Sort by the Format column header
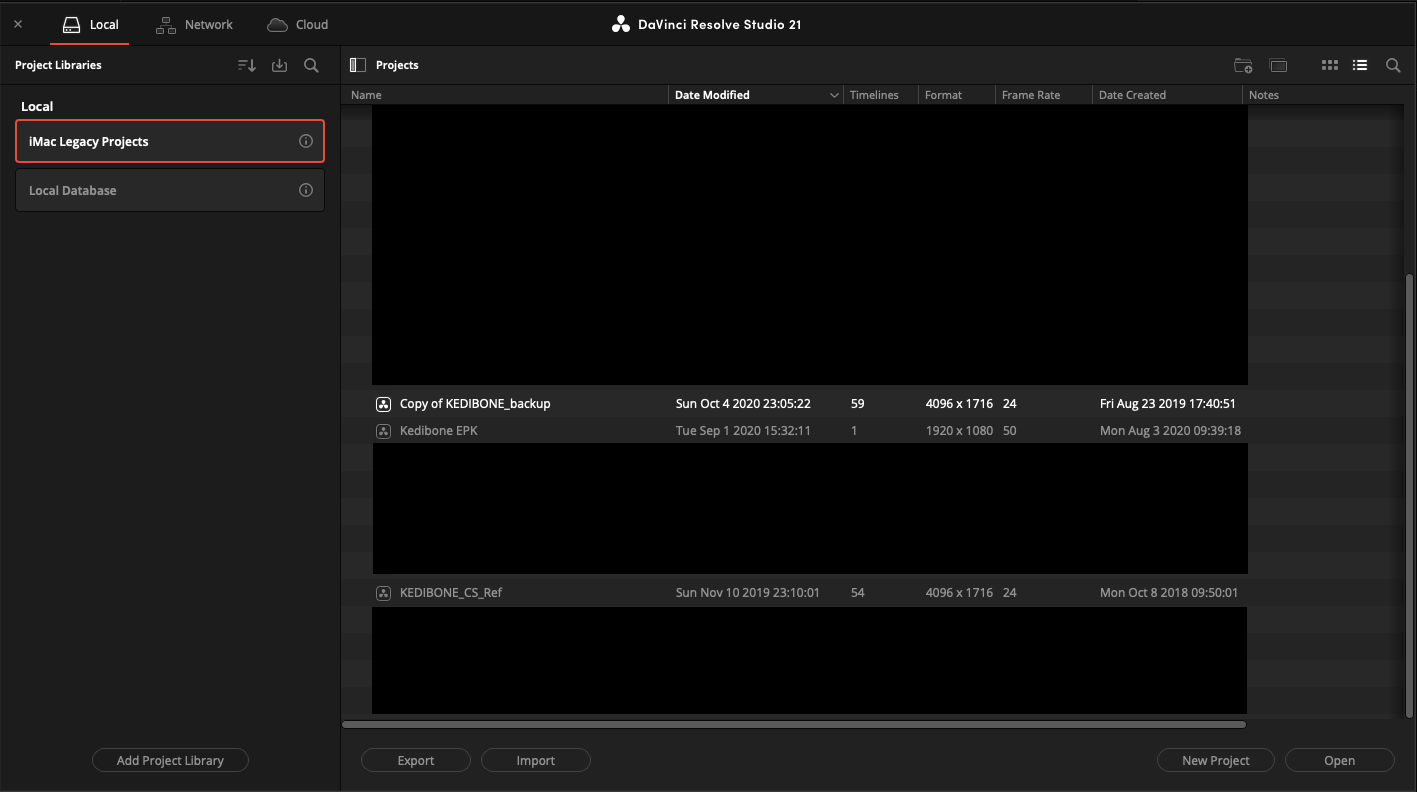 pyautogui.click(x=957, y=95)
